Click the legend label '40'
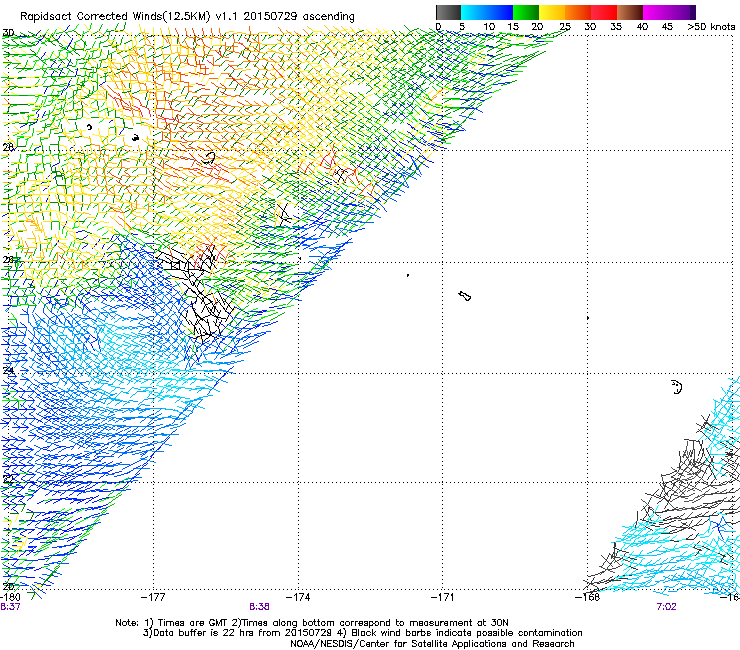This screenshot has height=650, width=740. (x=642, y=27)
